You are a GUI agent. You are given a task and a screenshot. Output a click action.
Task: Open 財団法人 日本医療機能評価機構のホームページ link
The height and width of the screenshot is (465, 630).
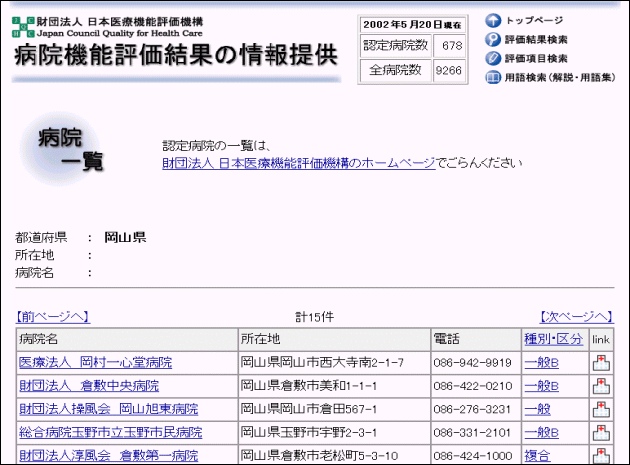298,163
